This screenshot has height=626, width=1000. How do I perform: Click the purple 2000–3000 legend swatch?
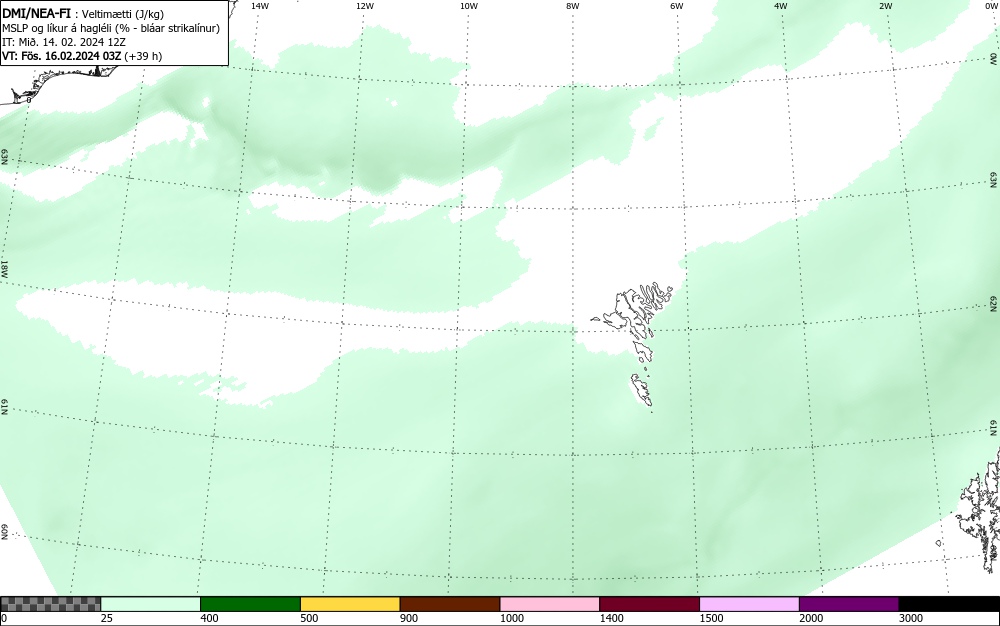pyautogui.click(x=849, y=604)
